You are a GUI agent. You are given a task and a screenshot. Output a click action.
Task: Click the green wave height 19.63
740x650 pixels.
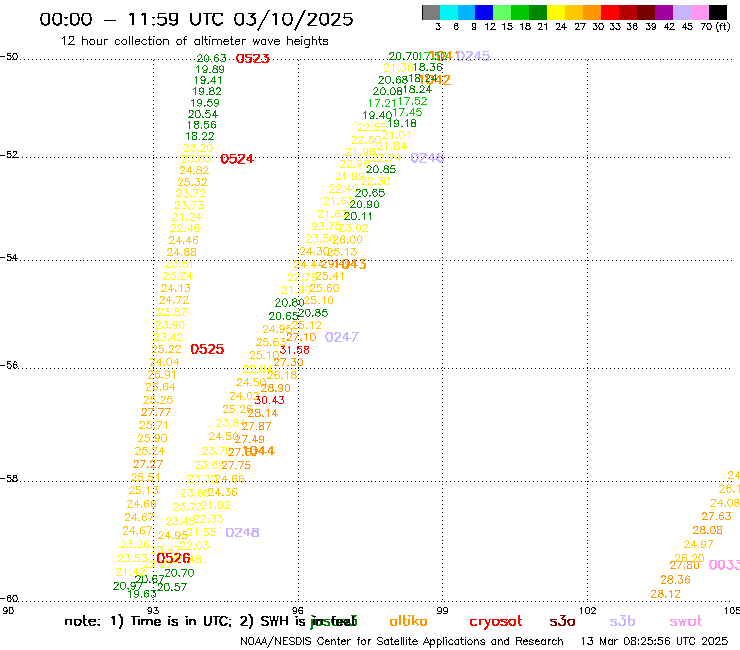[x=142, y=594]
